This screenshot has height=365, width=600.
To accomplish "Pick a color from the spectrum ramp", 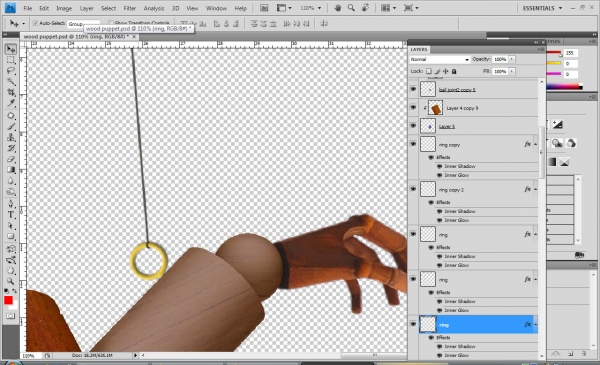I will coord(564,87).
